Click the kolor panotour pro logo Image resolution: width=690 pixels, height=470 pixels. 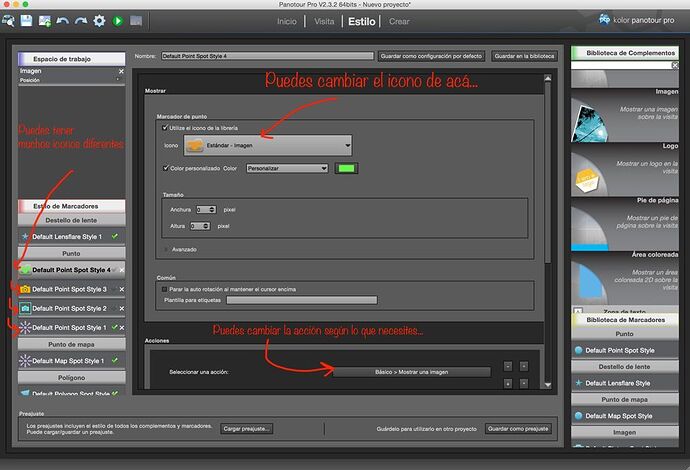pyautogui.click(x=636, y=20)
